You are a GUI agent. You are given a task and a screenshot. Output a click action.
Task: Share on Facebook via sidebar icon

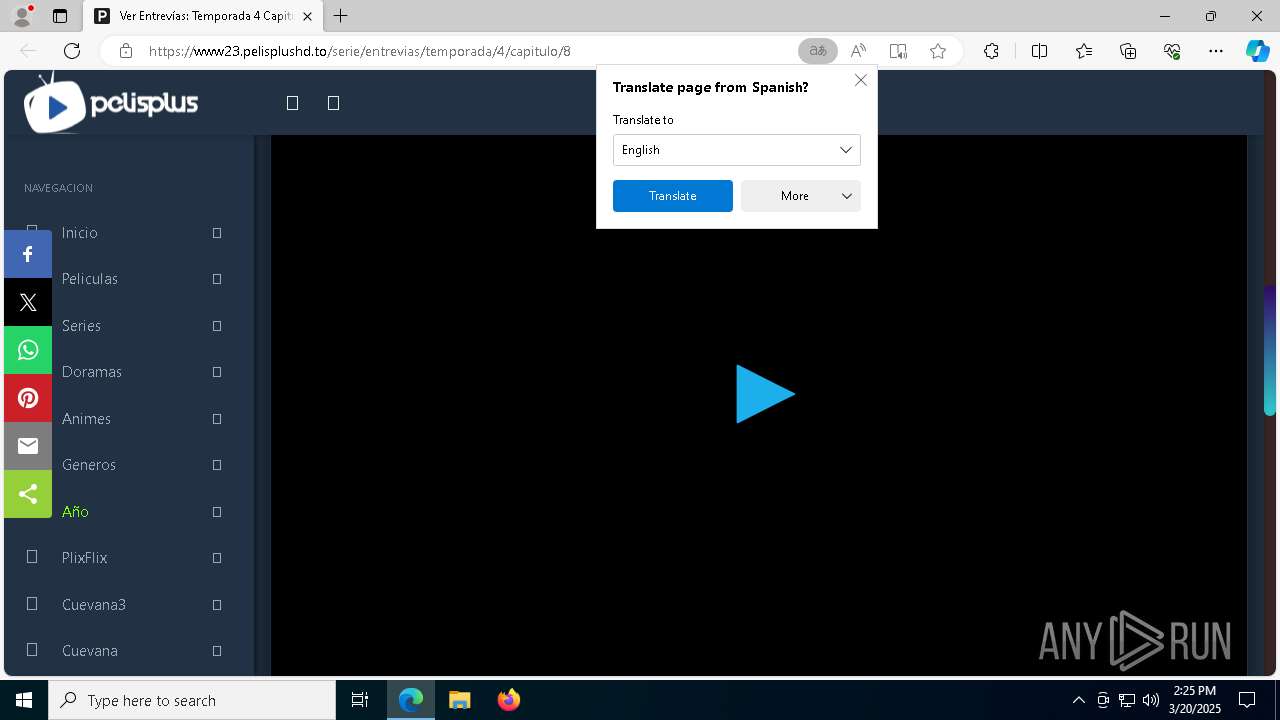[28, 254]
